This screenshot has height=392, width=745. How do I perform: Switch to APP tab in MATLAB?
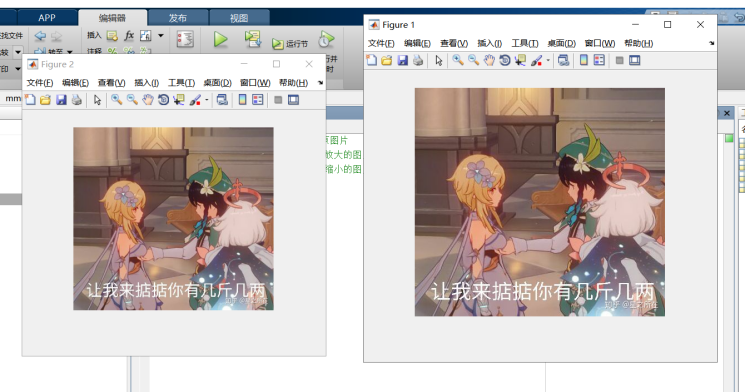tap(47, 18)
